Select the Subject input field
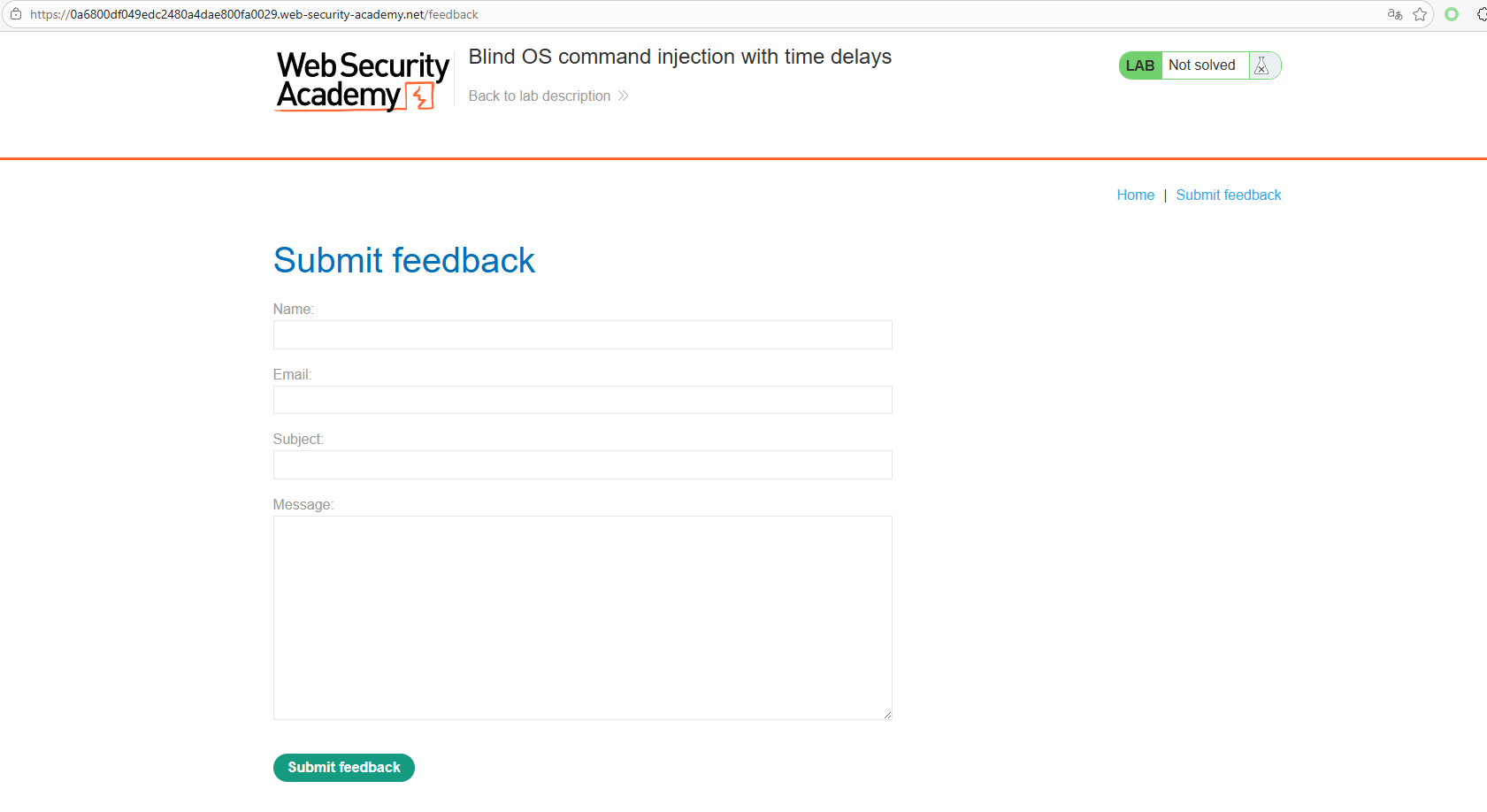The height and width of the screenshot is (812, 1487). coord(582,464)
